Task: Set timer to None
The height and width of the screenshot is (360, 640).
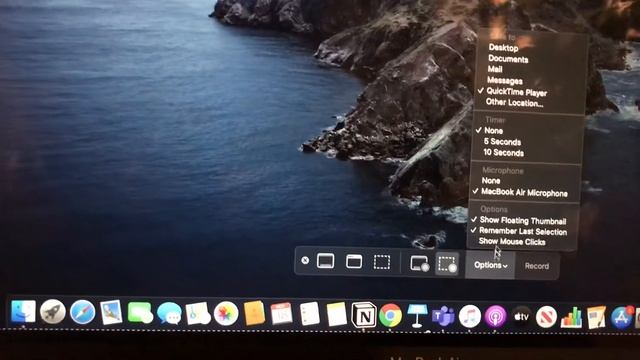Action: tap(493, 131)
